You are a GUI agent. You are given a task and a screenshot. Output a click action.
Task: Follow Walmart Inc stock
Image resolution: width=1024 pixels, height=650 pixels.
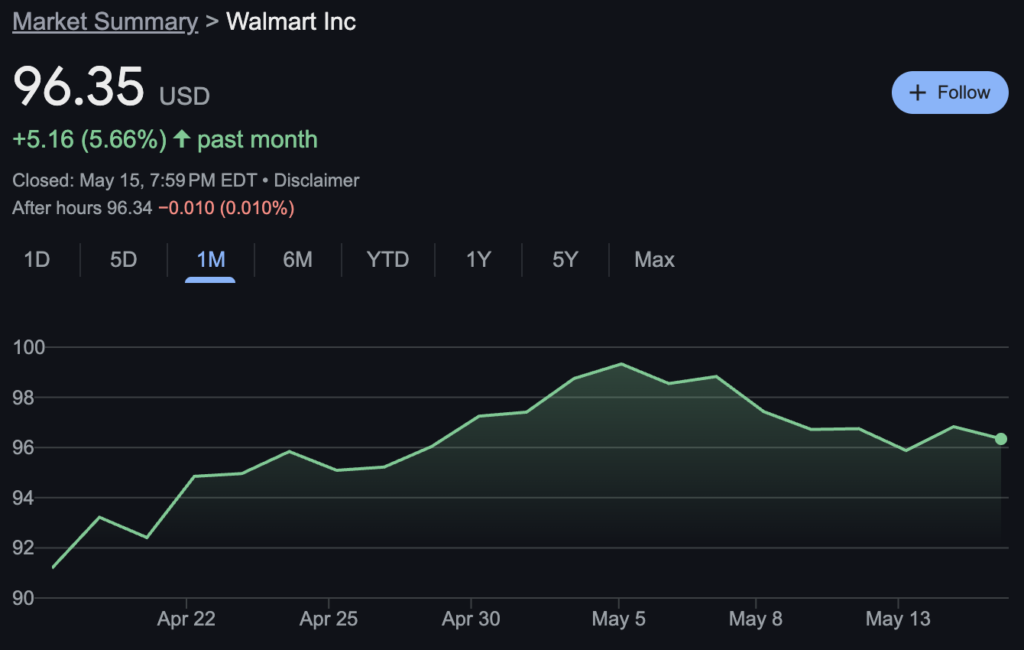pyautogui.click(x=950, y=92)
